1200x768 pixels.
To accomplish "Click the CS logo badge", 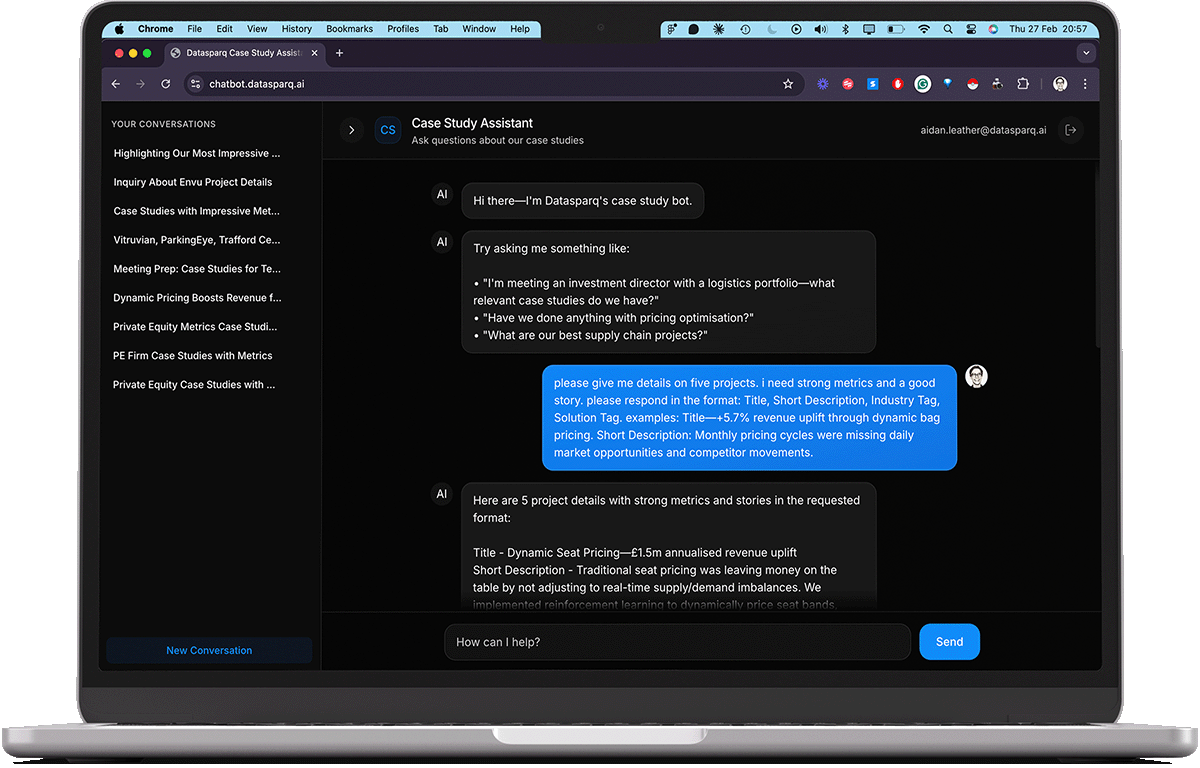I will tap(388, 130).
